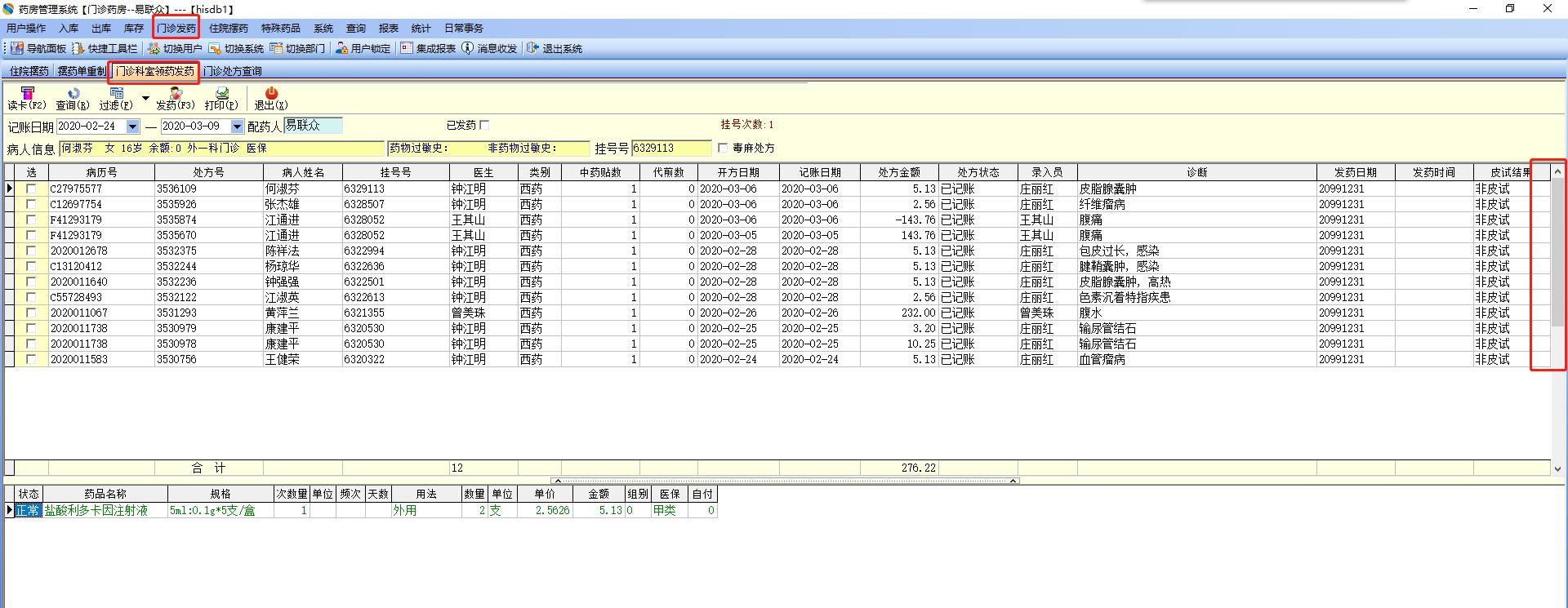Image resolution: width=1568 pixels, height=608 pixels.
Task: Open 消息收发 messaging icon
Action: pos(468,48)
